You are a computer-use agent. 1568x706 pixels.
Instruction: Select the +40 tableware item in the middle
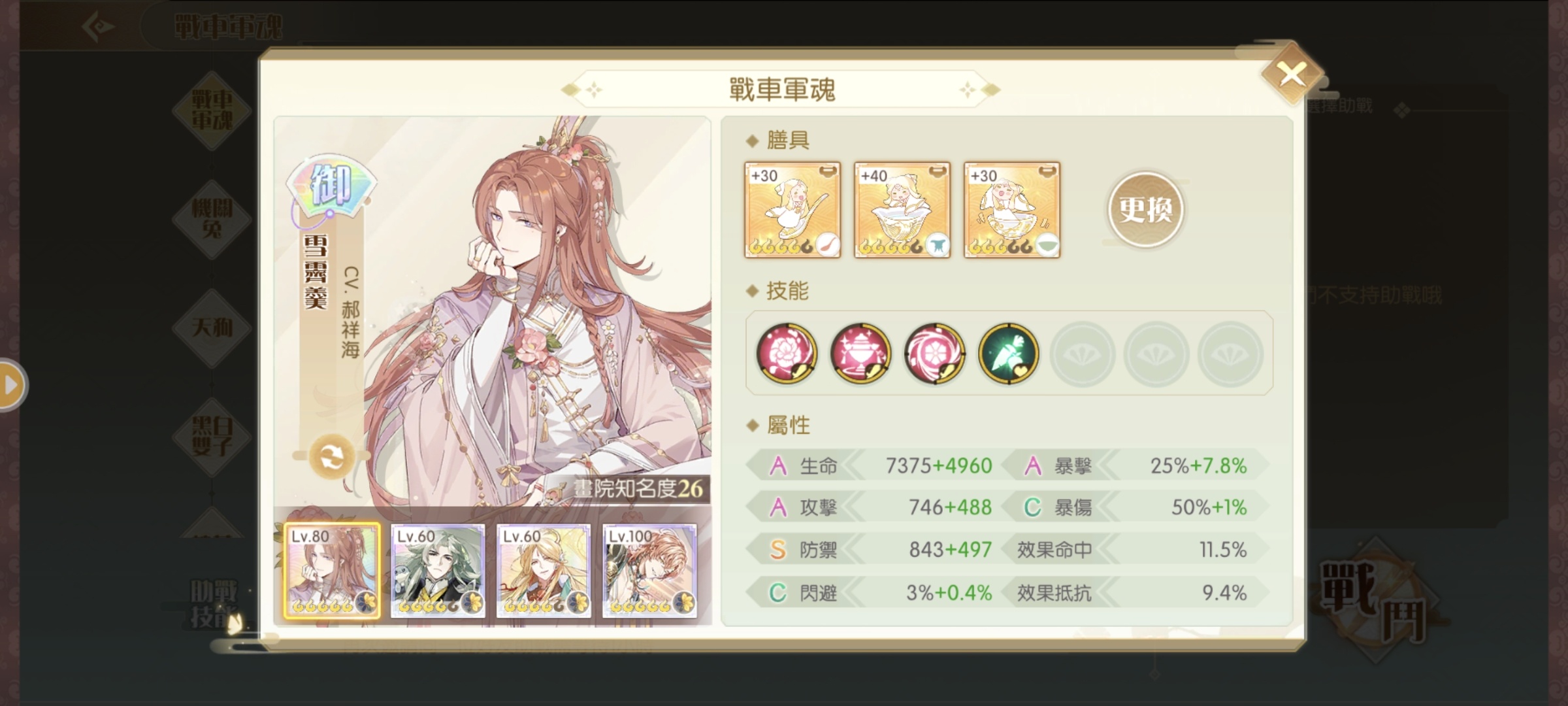coord(902,210)
